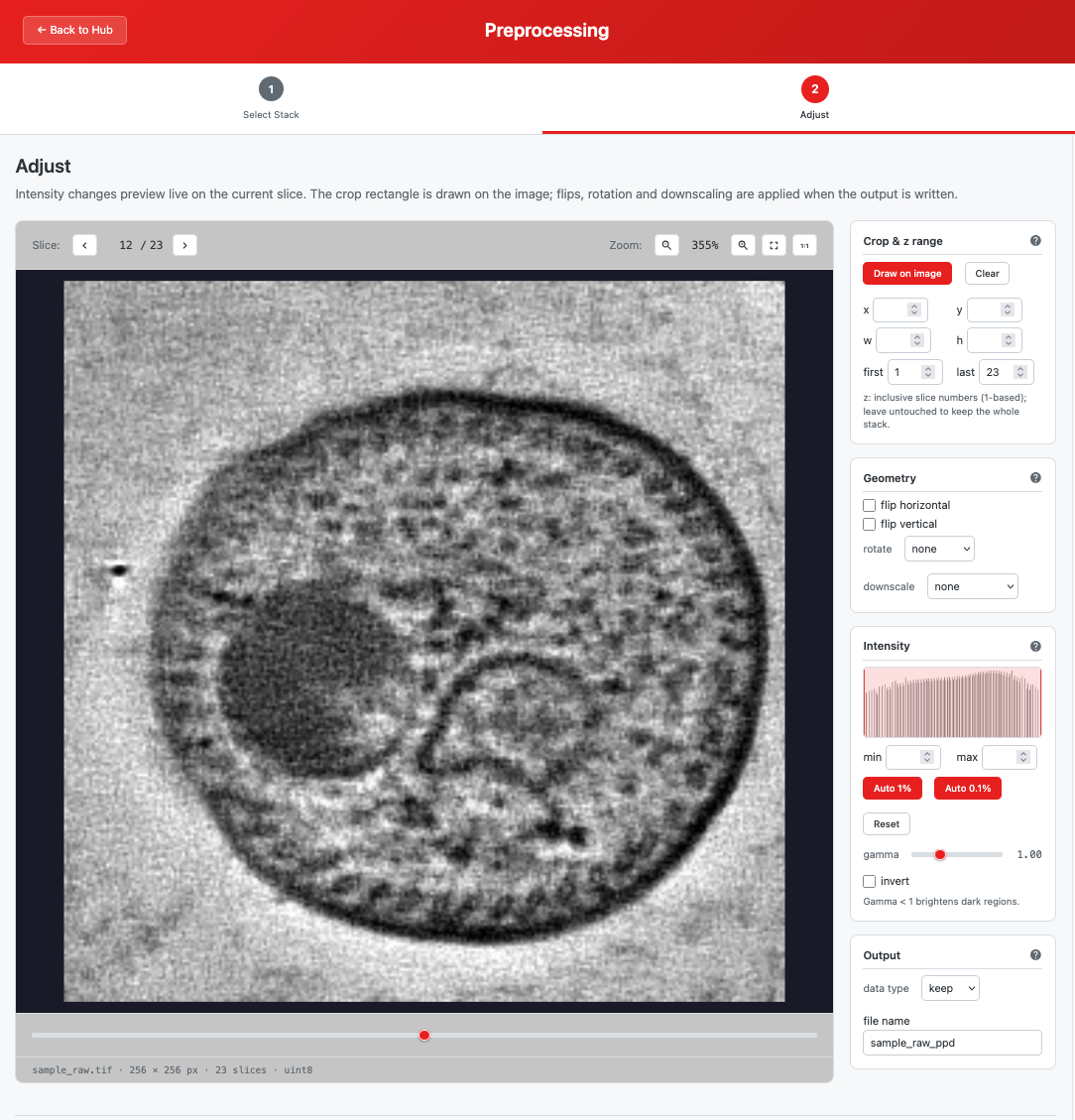Open the downscale dropdown

point(972,586)
